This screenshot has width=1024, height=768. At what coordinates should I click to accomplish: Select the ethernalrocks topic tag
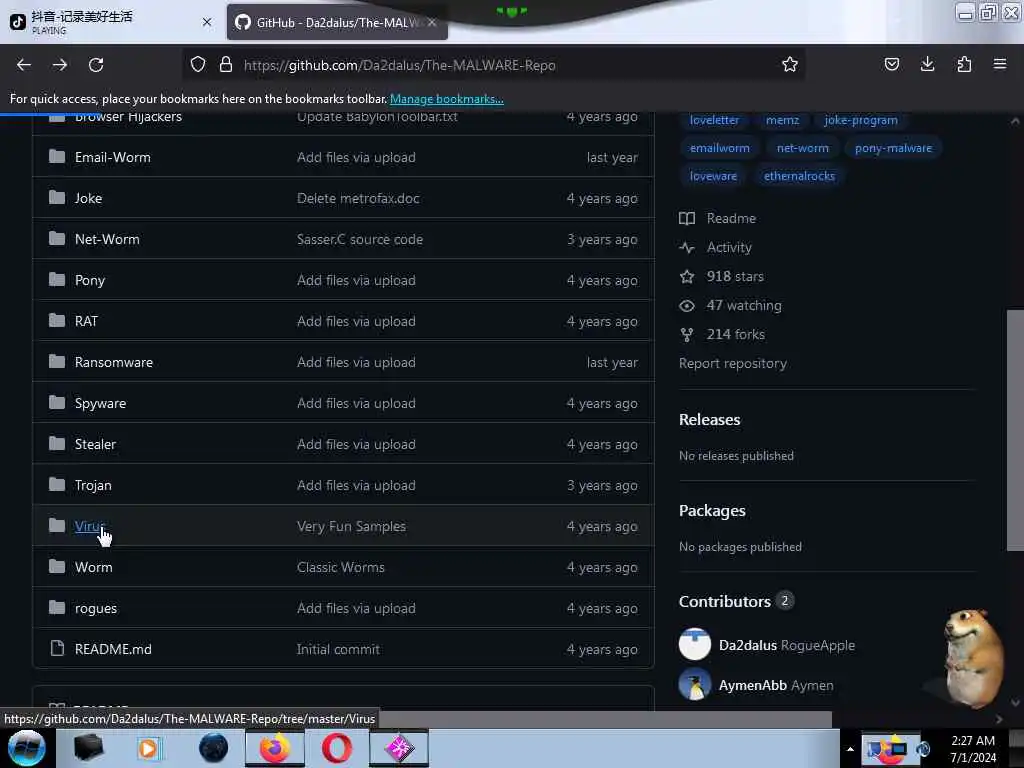point(799,176)
